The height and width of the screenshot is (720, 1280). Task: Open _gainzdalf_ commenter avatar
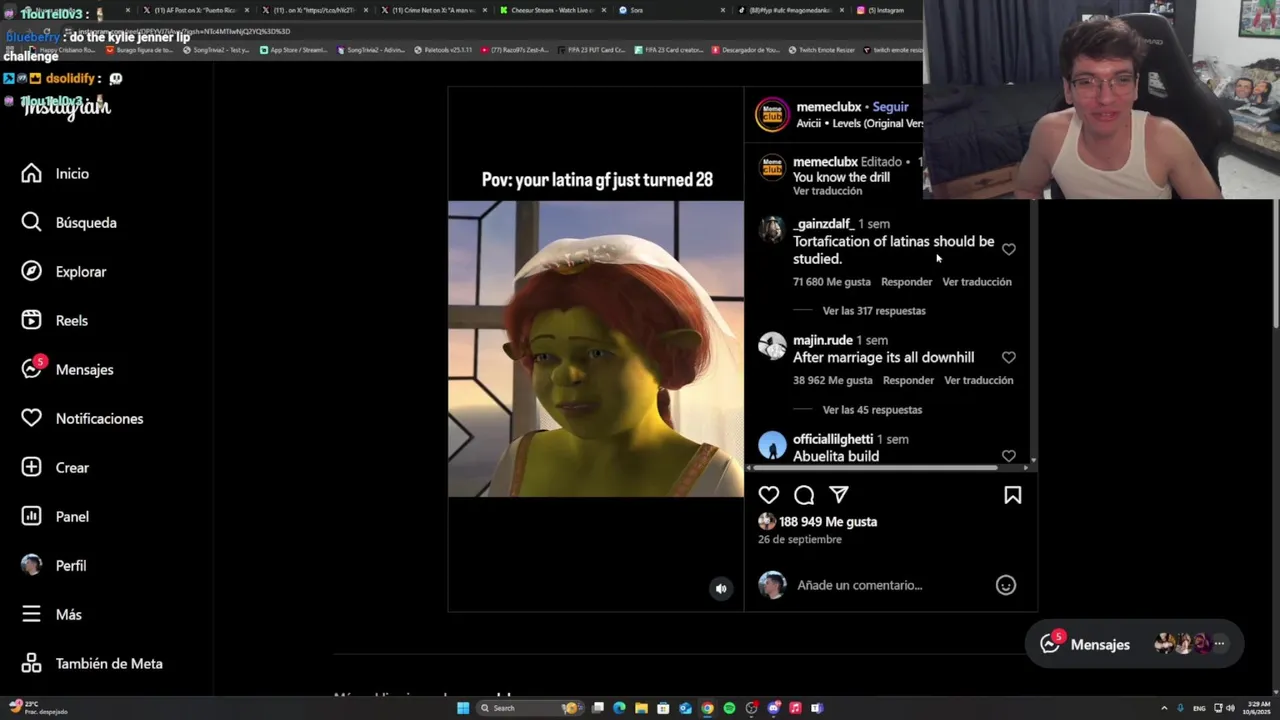tap(772, 230)
